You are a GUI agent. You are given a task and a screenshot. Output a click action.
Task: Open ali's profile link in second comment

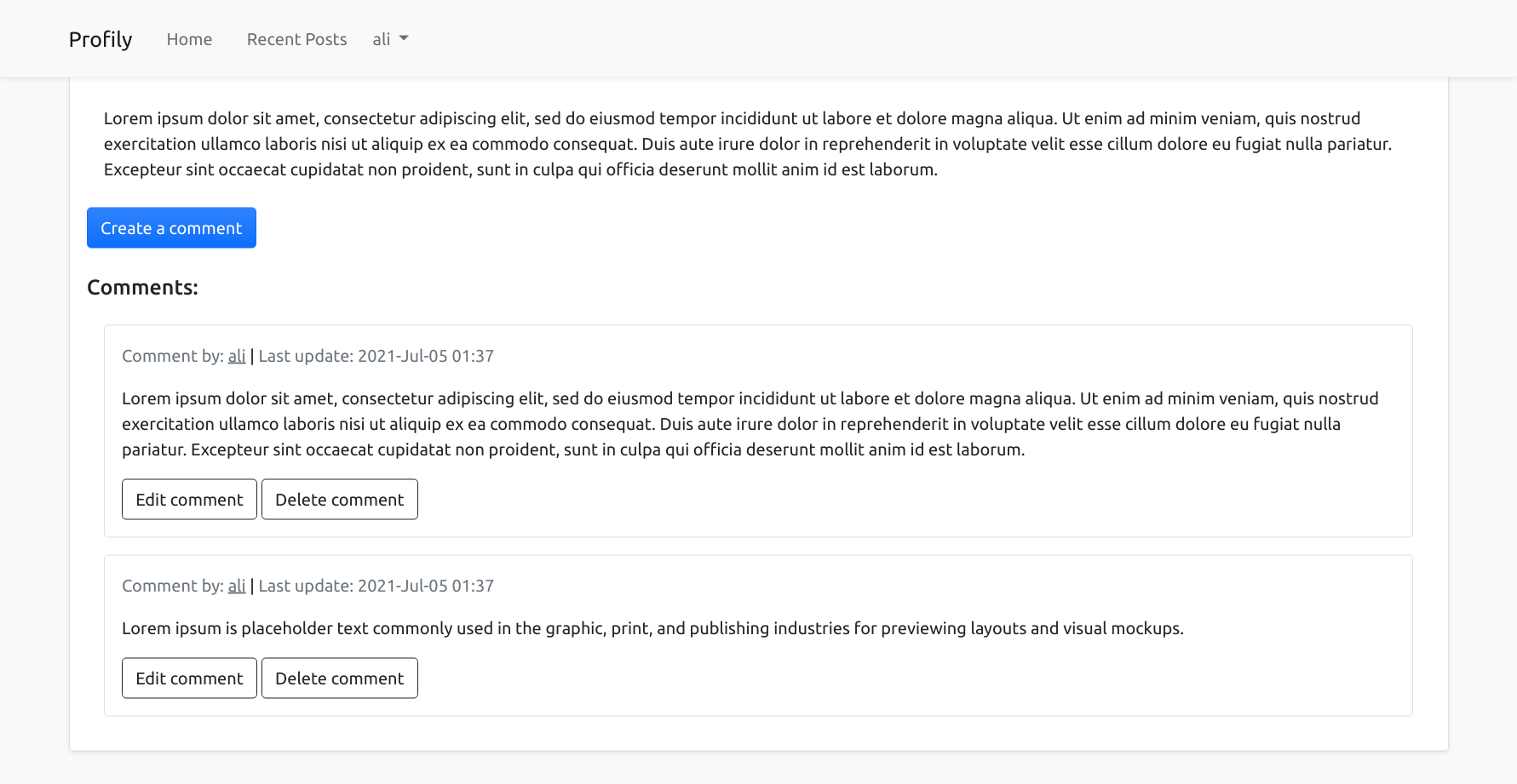[237, 586]
